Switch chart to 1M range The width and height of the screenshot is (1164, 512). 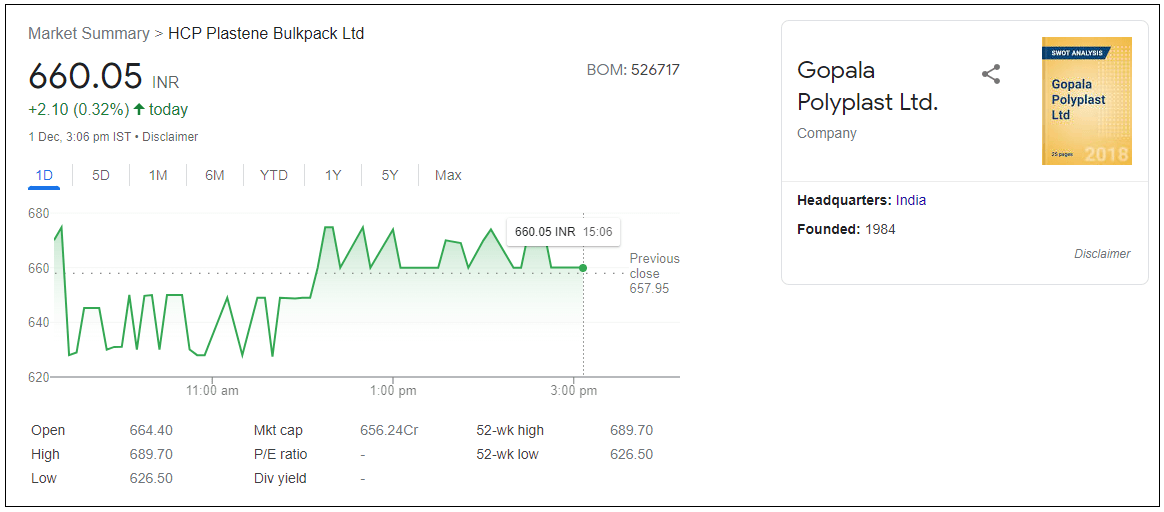[x=157, y=176]
